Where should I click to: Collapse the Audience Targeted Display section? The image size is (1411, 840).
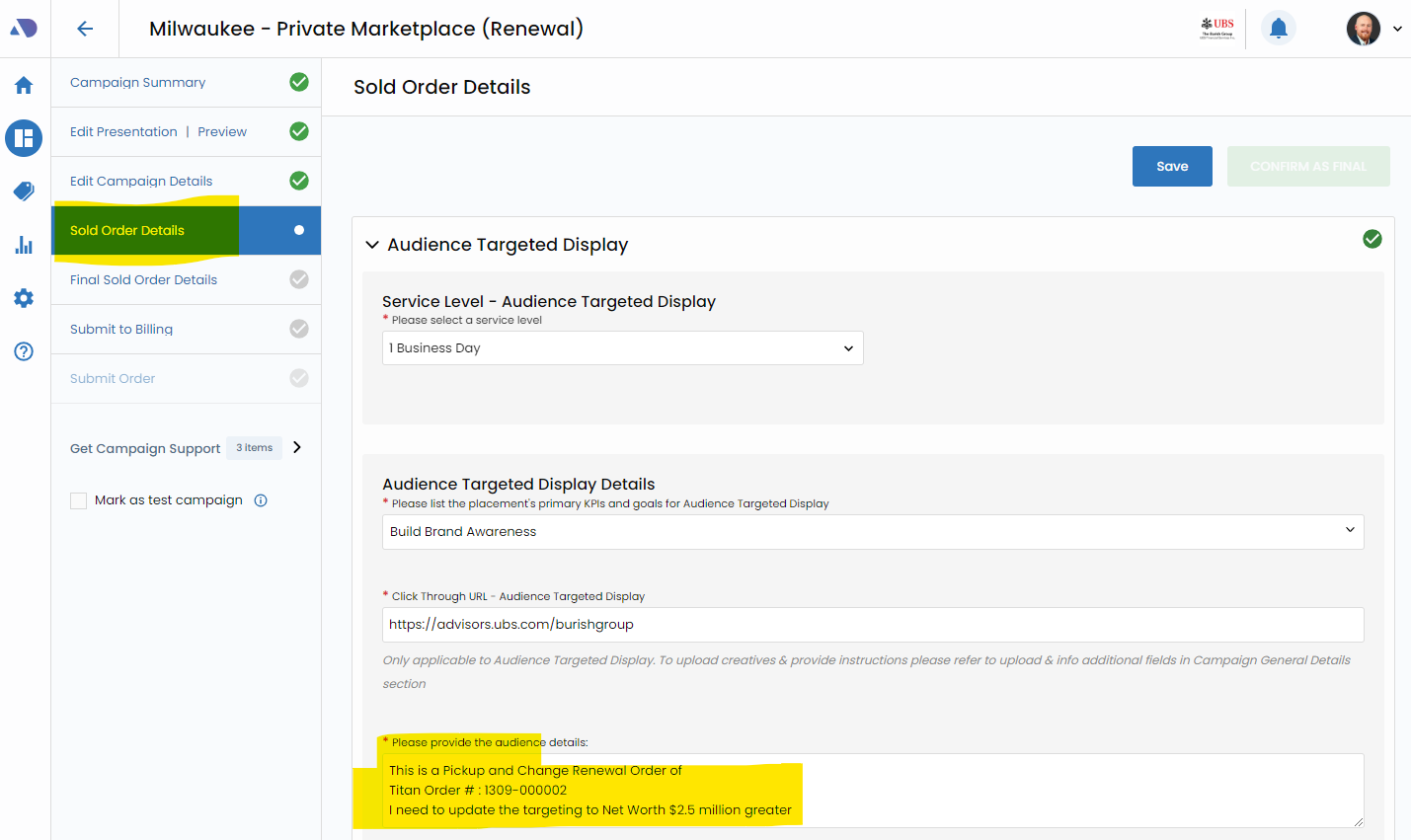pos(372,245)
